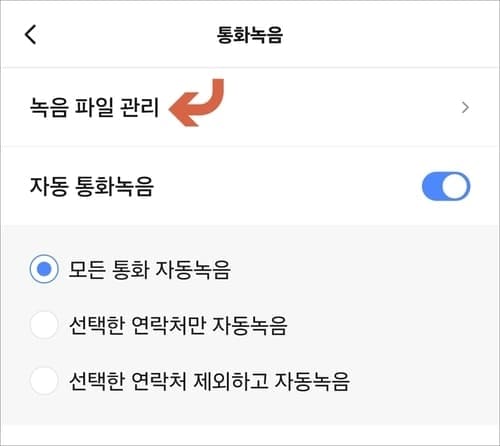Image resolution: width=500 pixels, height=446 pixels.
Task: Select the 모든 통화 자동녹음 radio button
Action: point(44,269)
